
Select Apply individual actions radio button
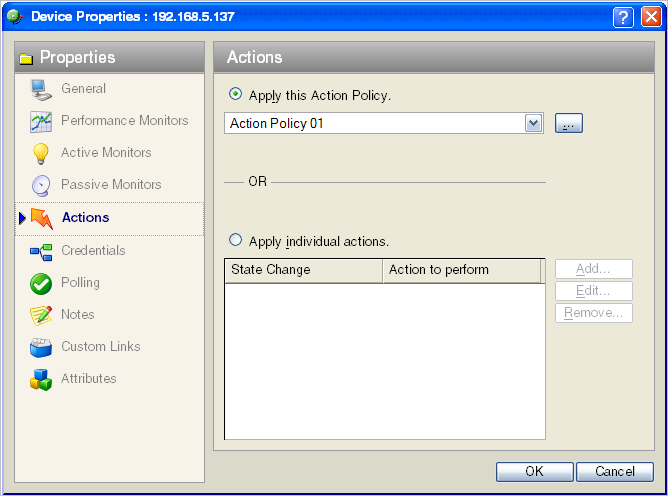pos(235,240)
